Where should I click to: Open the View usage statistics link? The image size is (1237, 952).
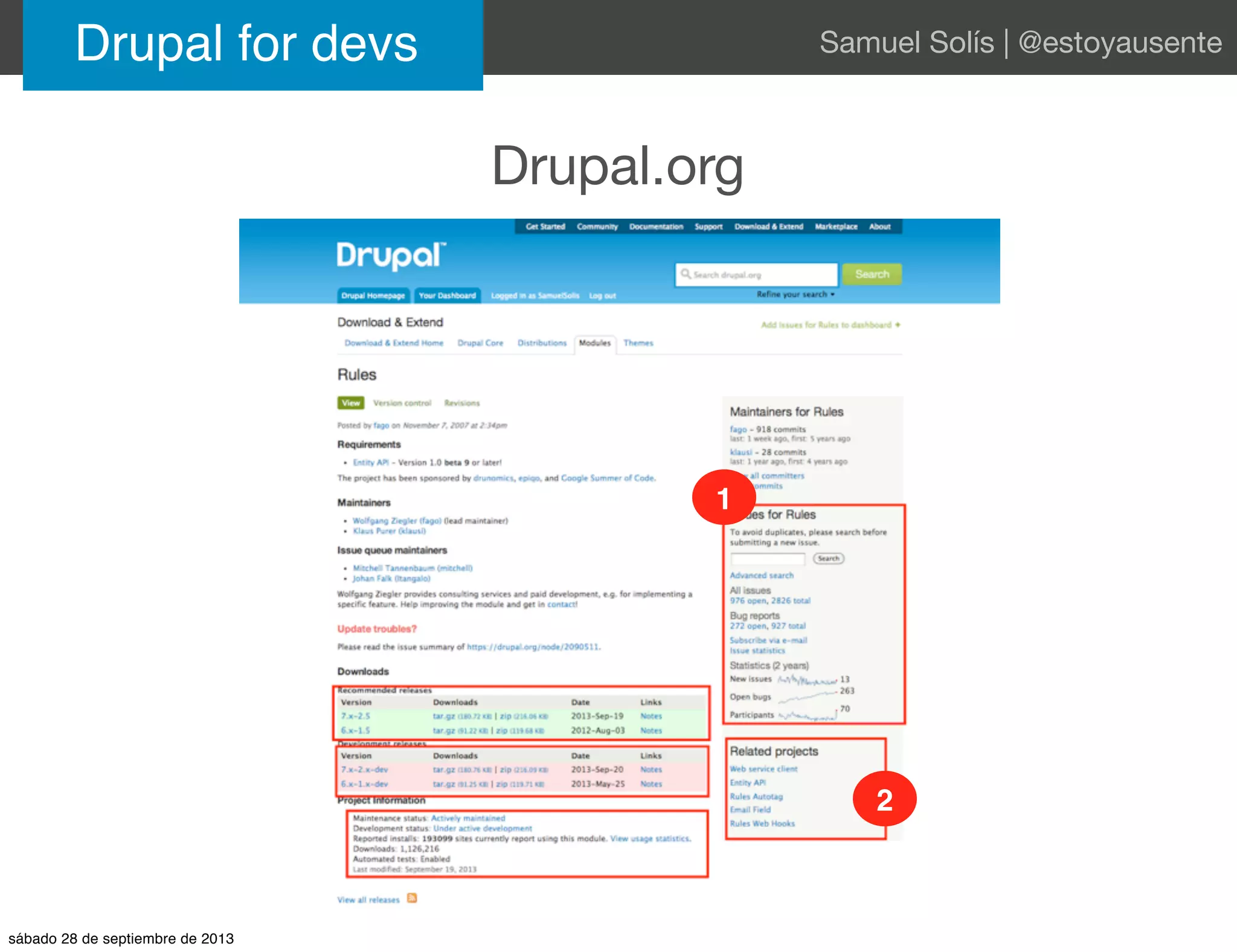(x=650, y=838)
